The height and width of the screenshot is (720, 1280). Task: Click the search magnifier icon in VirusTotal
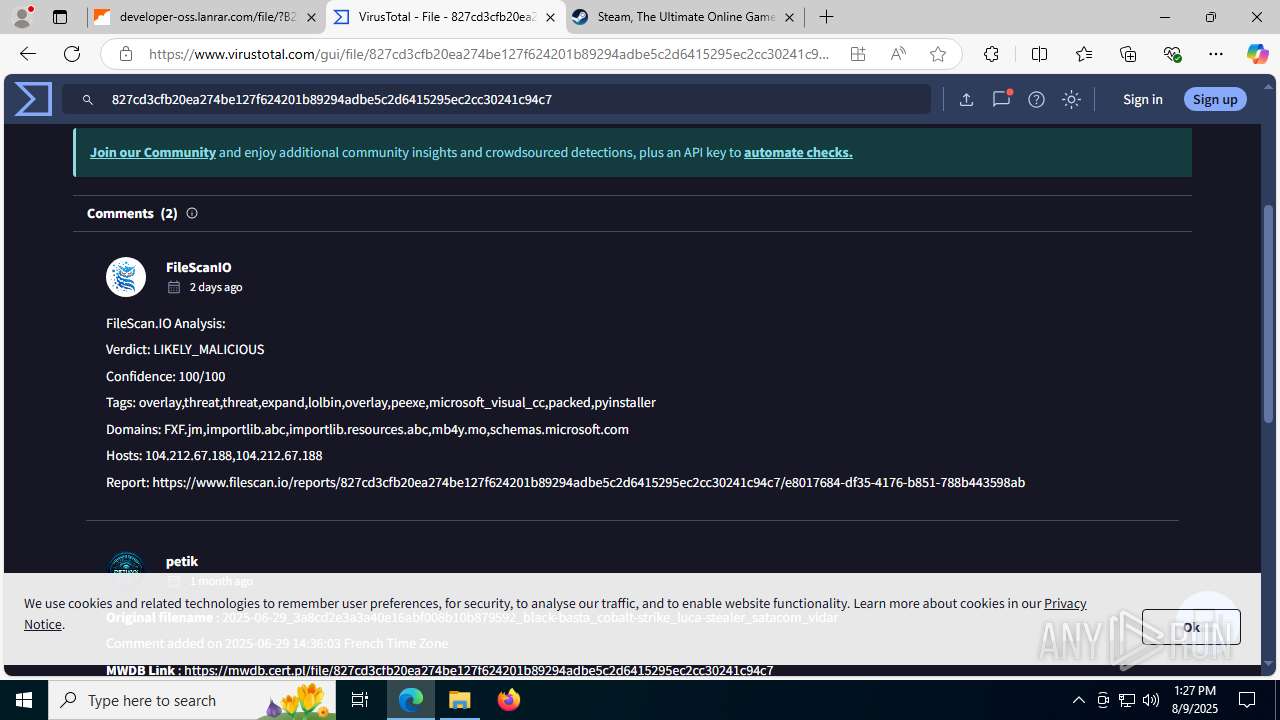[x=88, y=100]
